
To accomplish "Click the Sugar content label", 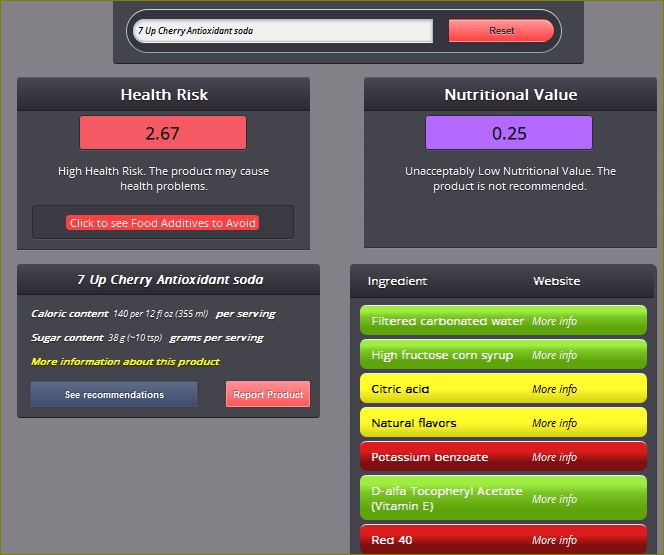I will pyautogui.click(x=67, y=338).
